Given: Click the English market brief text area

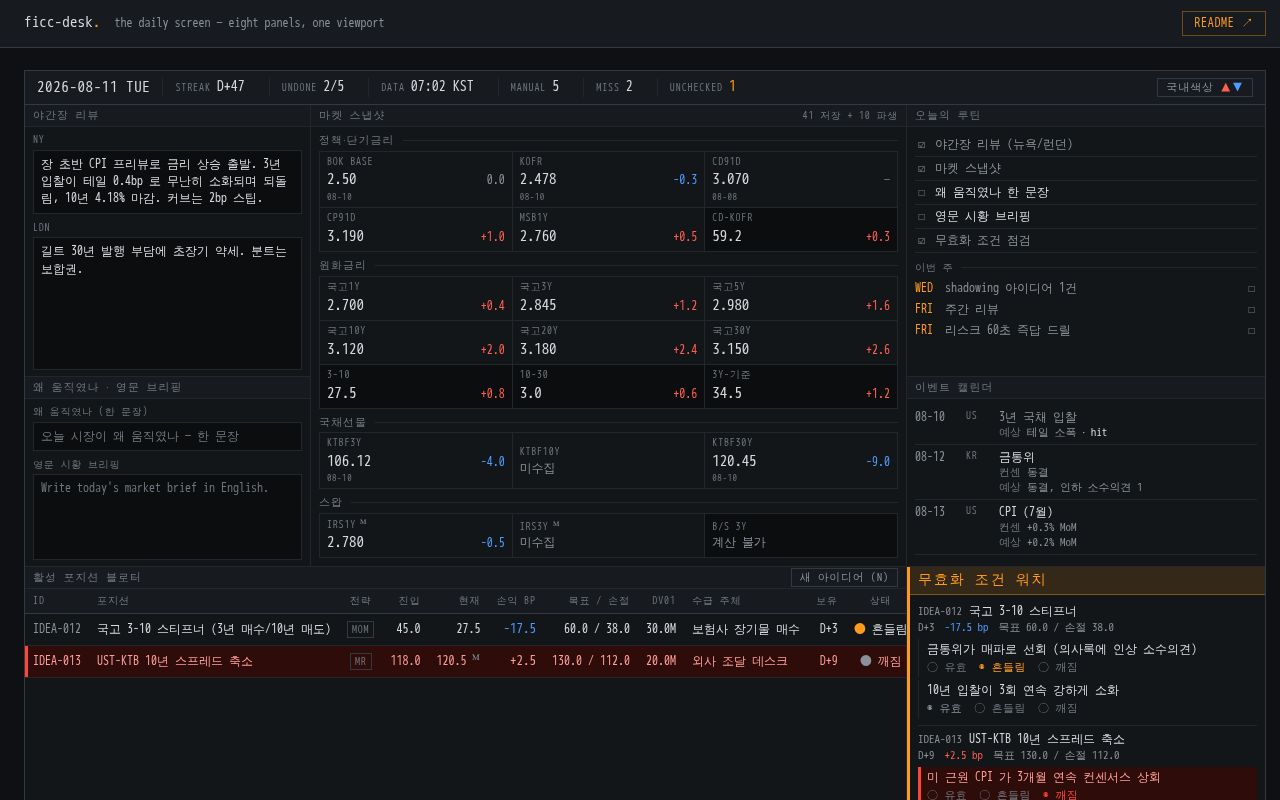Looking at the screenshot, I should coord(167,517).
